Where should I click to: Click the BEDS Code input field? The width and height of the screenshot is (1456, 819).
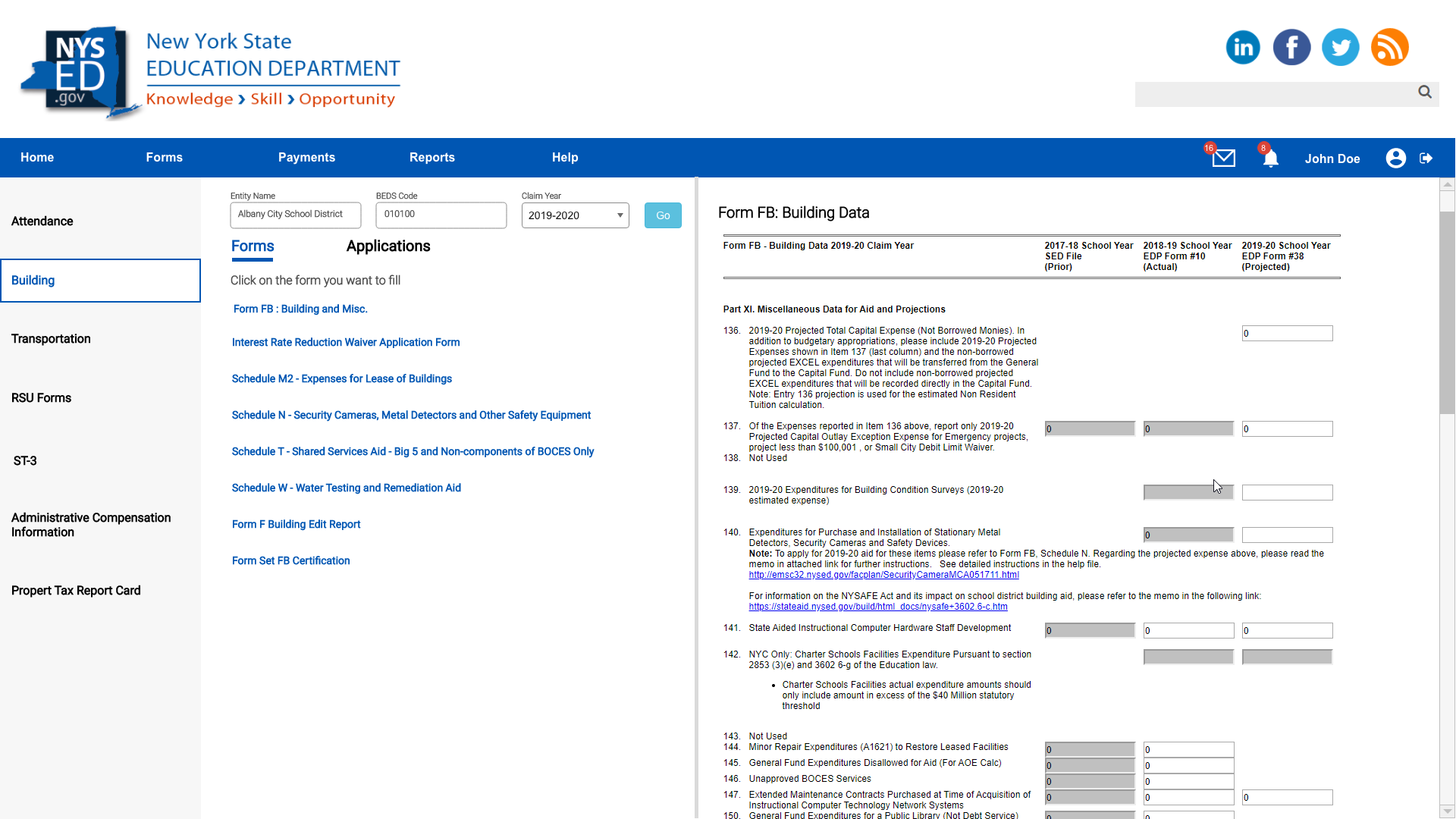pyautogui.click(x=441, y=215)
